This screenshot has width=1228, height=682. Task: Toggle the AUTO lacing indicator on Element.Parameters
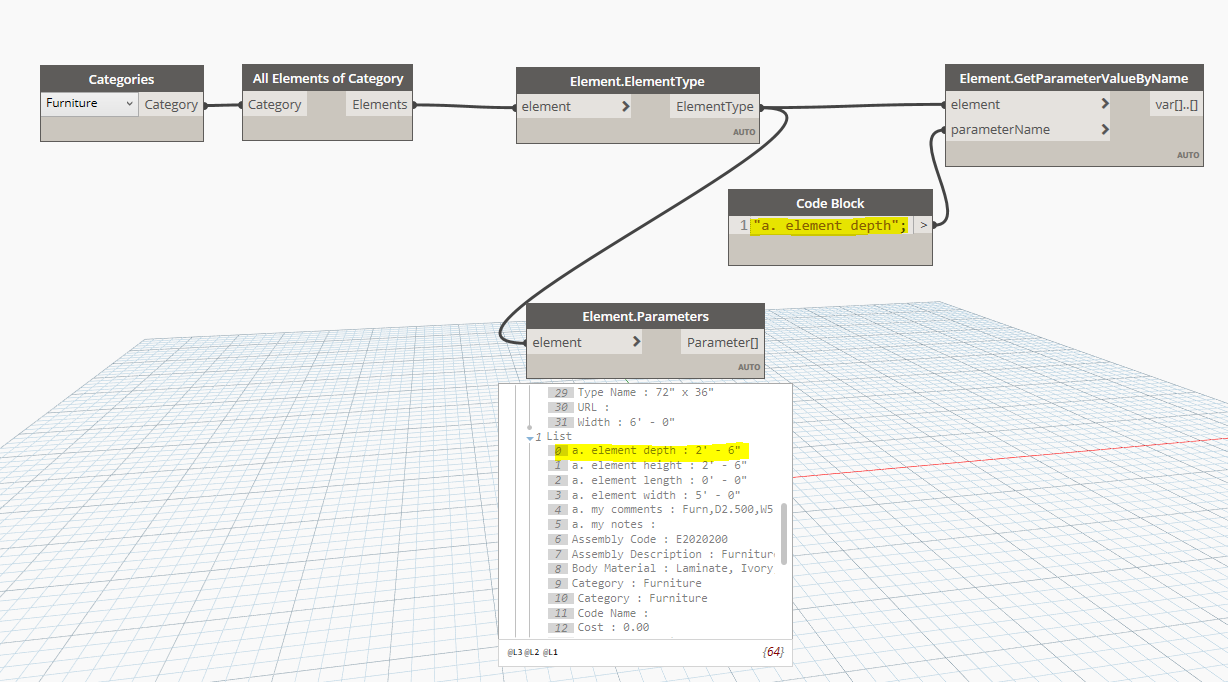coord(749,366)
